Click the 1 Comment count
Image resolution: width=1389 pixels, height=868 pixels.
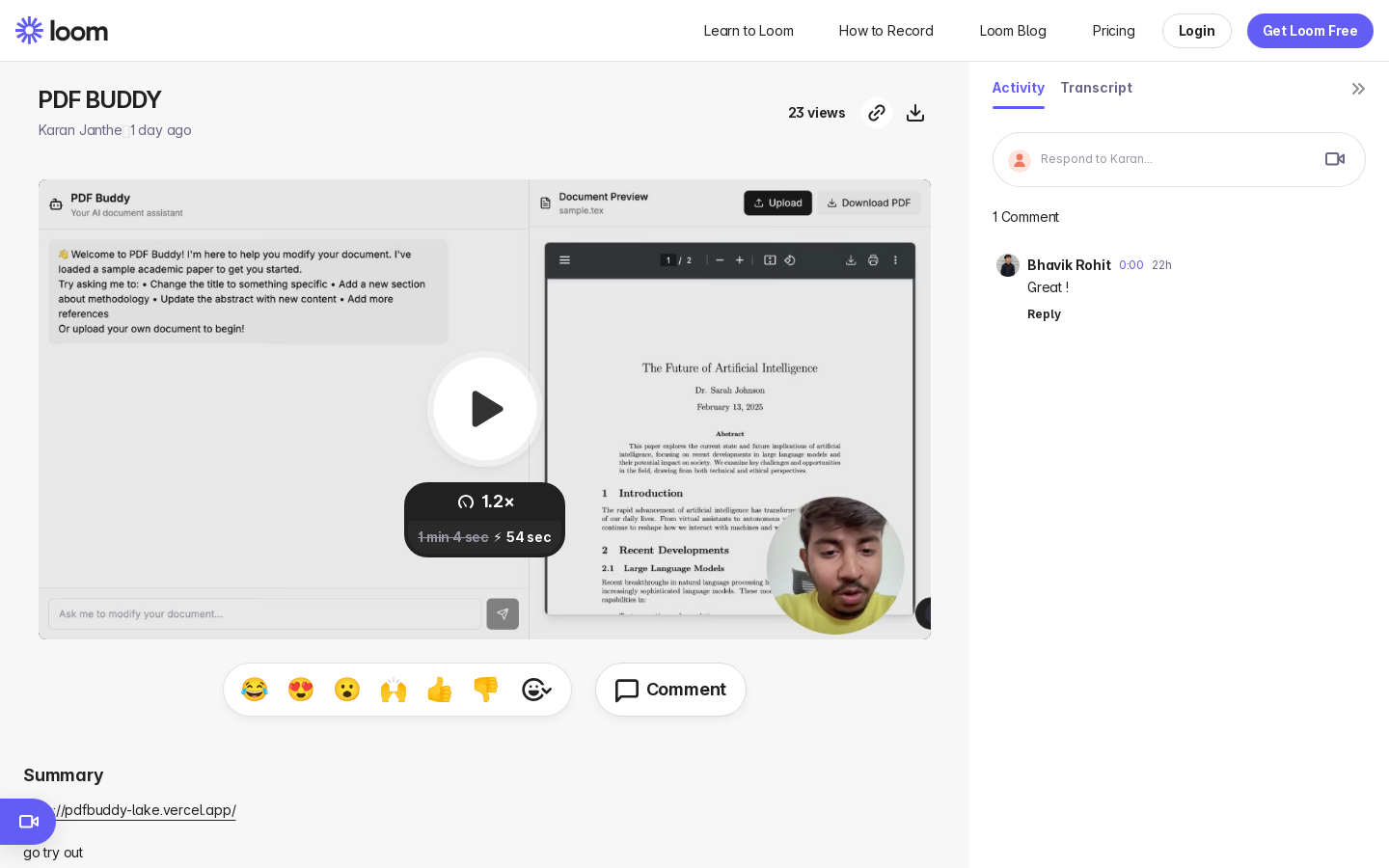[1025, 217]
